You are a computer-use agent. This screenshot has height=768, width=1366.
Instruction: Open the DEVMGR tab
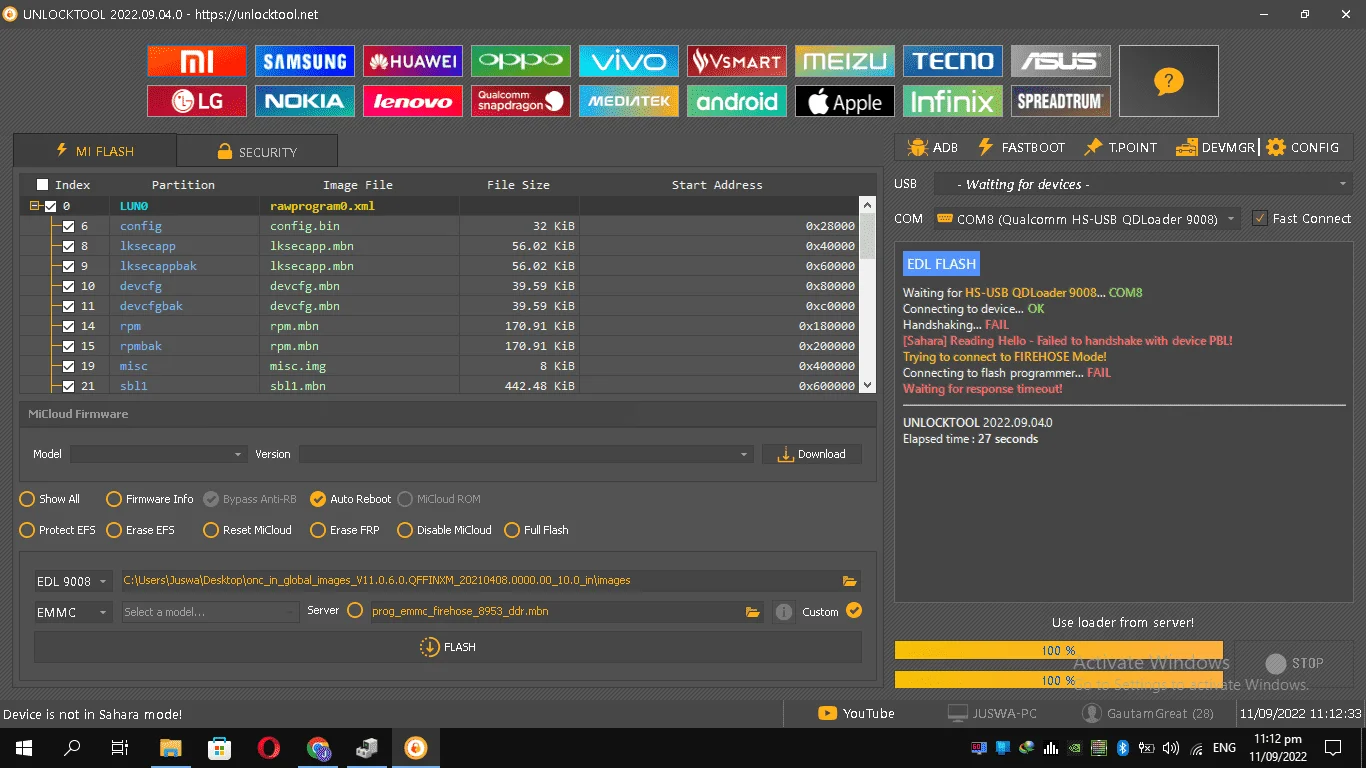click(x=1215, y=147)
